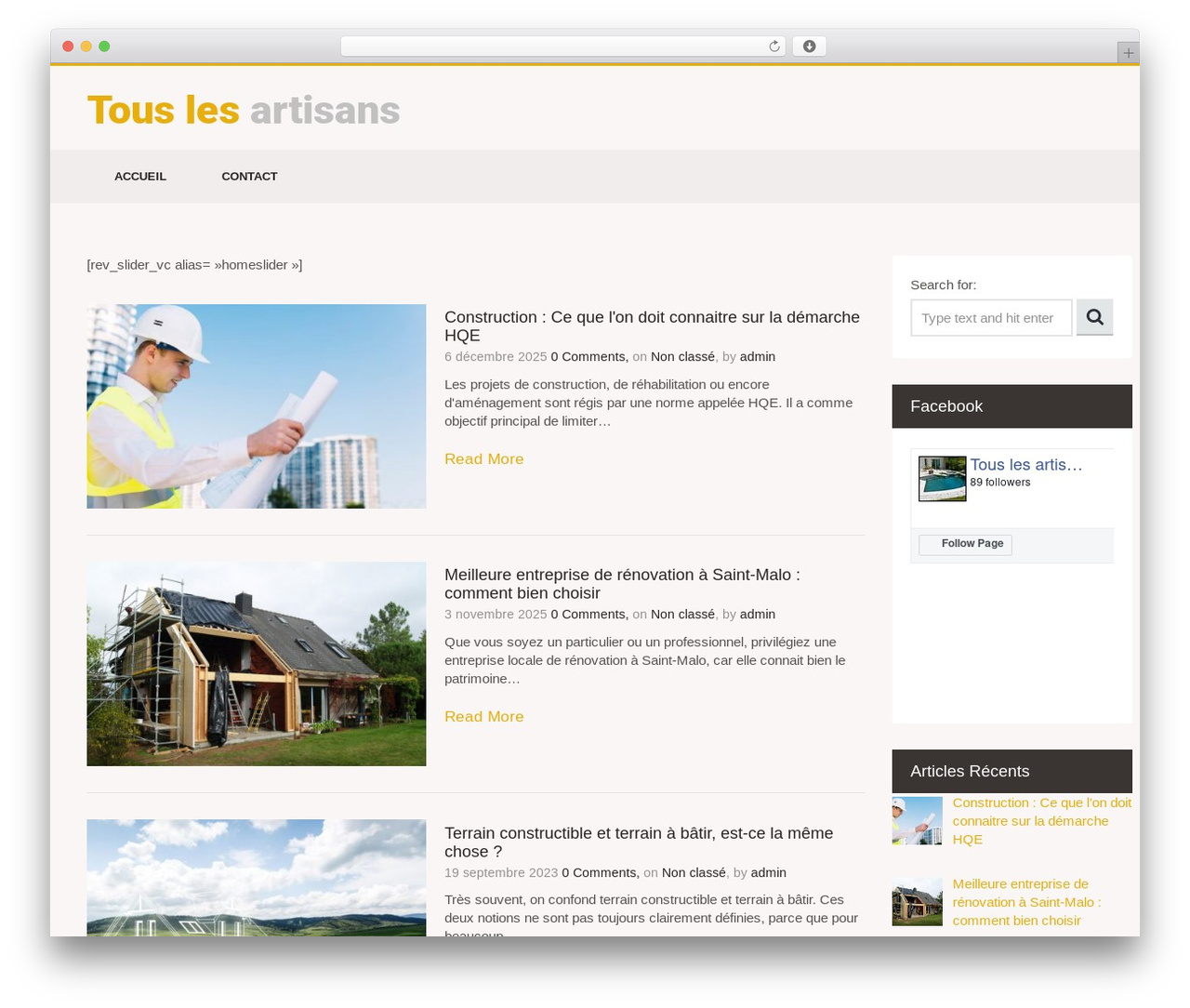Click the 89 followers text
The height and width of the screenshot is (1008, 1190).
coord(1000,483)
